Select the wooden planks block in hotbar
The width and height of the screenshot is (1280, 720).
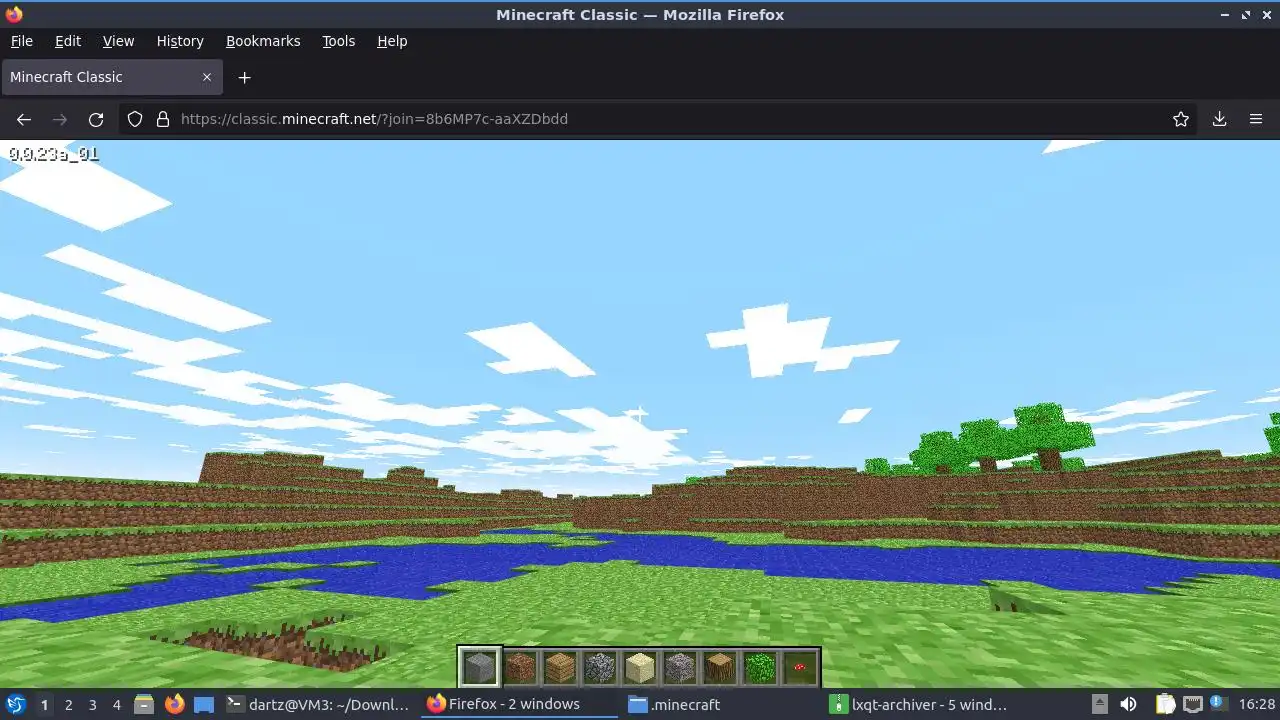(560, 667)
